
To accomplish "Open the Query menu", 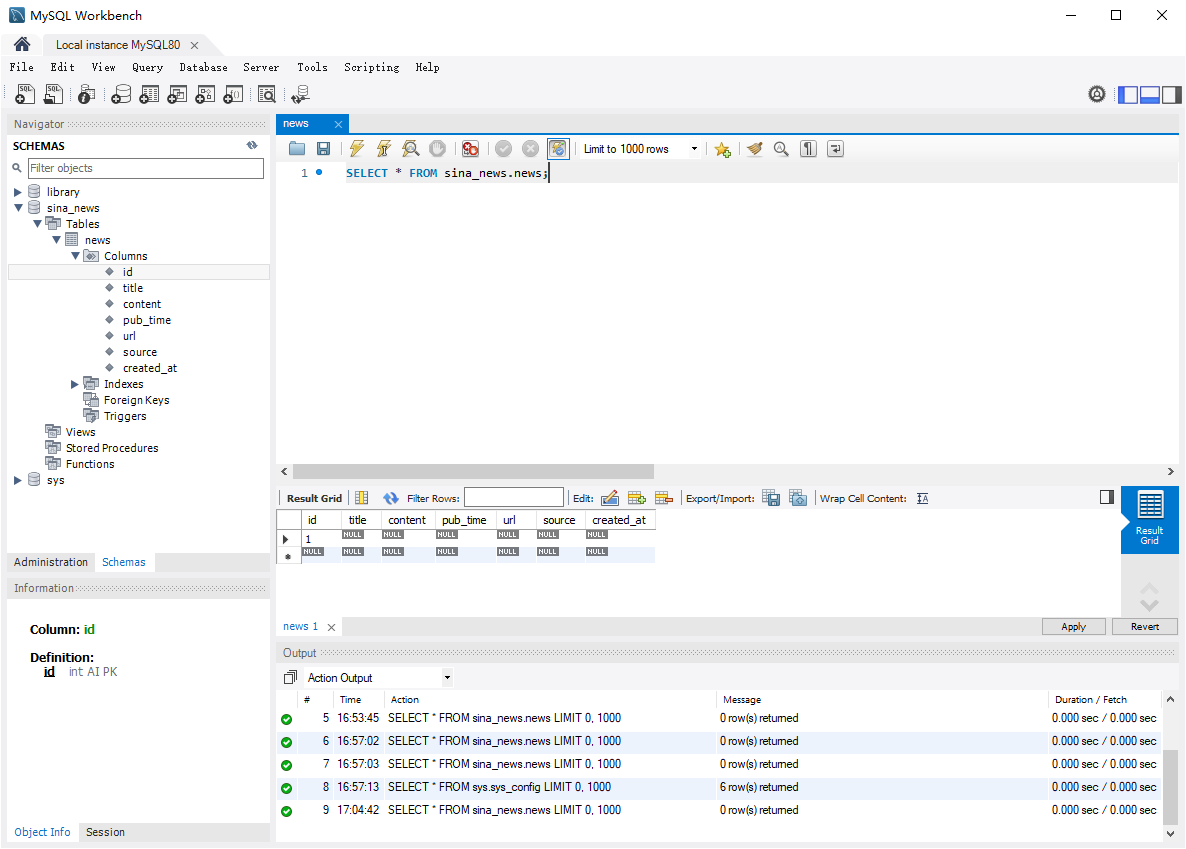I will pyautogui.click(x=147, y=67).
